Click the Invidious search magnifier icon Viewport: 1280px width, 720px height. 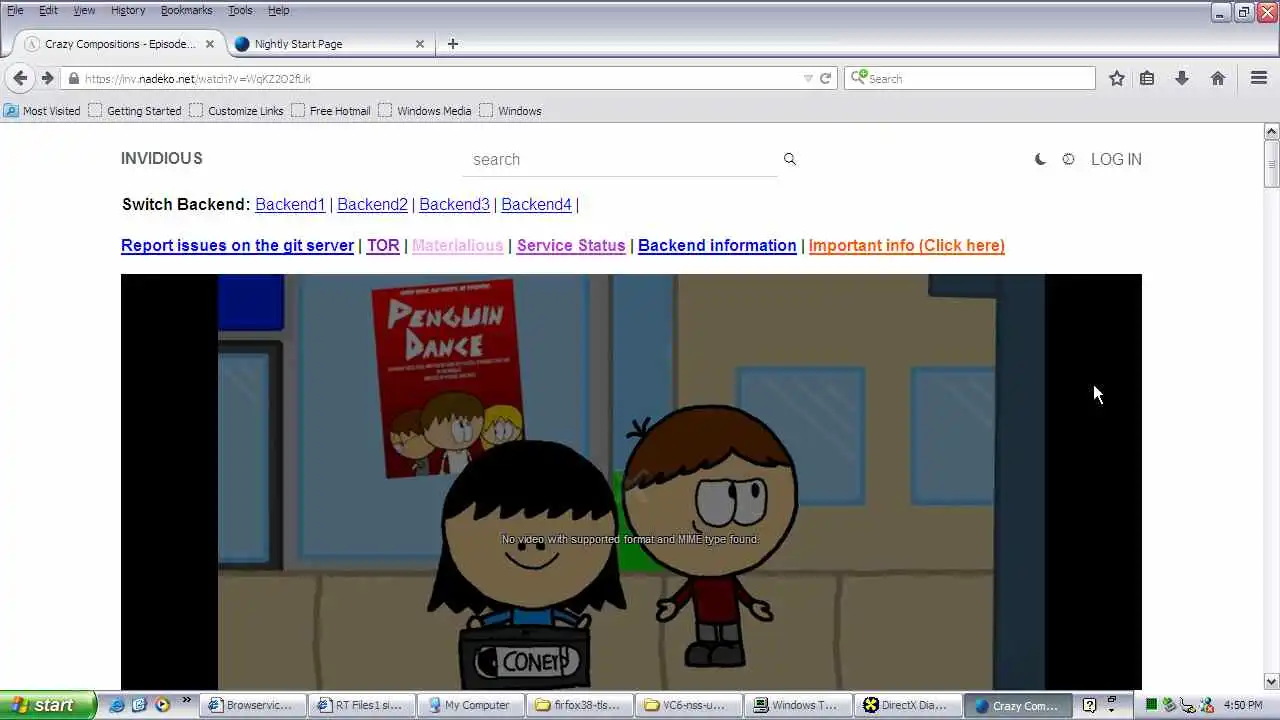790,159
